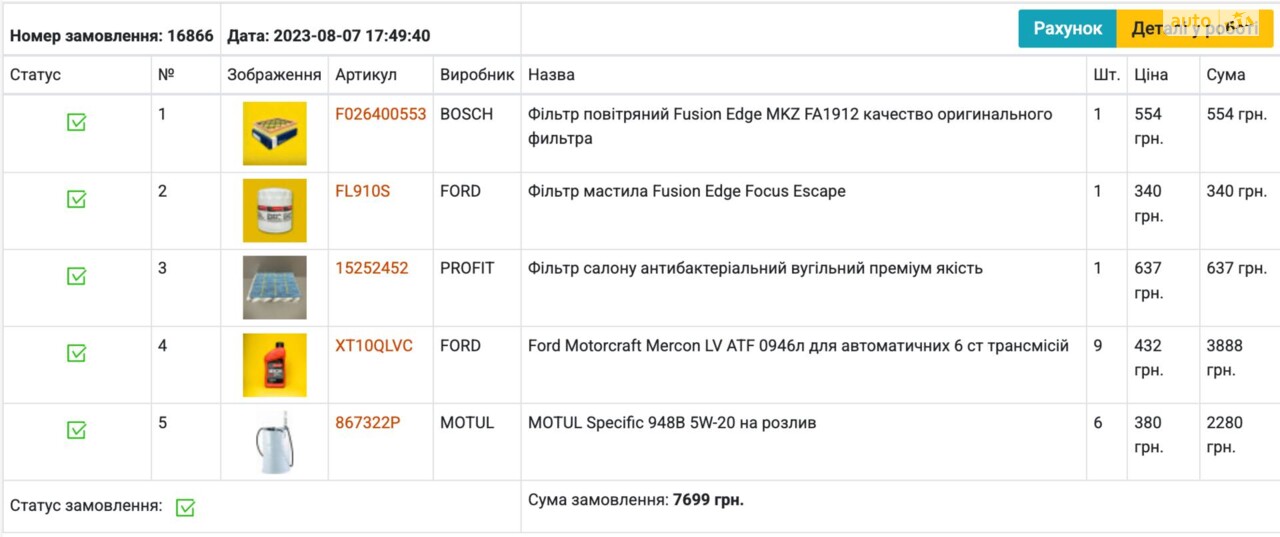The height and width of the screenshot is (537, 1280).
Task: Toggle status checkbox for item 1
Action: click(76, 122)
